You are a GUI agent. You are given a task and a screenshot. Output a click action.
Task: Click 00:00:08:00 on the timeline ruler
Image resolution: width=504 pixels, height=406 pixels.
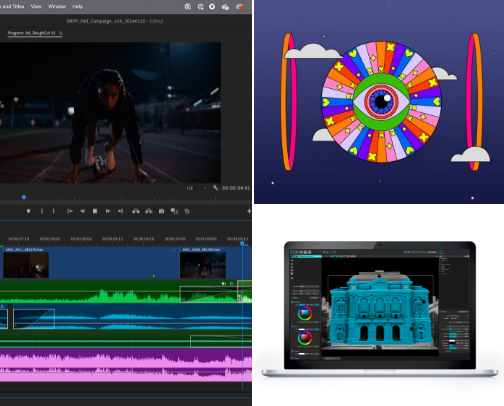click(x=50, y=239)
